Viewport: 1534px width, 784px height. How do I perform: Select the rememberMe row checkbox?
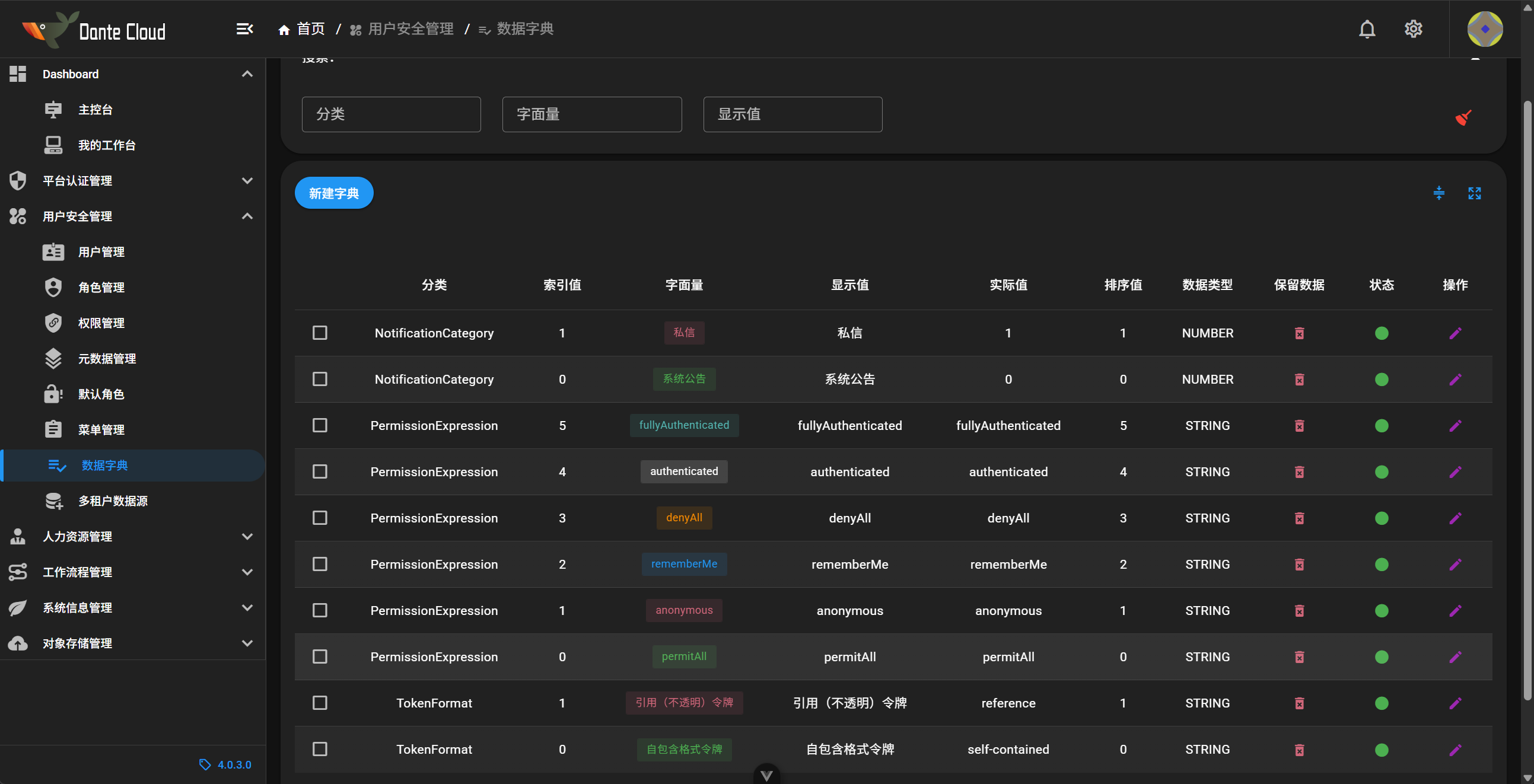point(320,565)
